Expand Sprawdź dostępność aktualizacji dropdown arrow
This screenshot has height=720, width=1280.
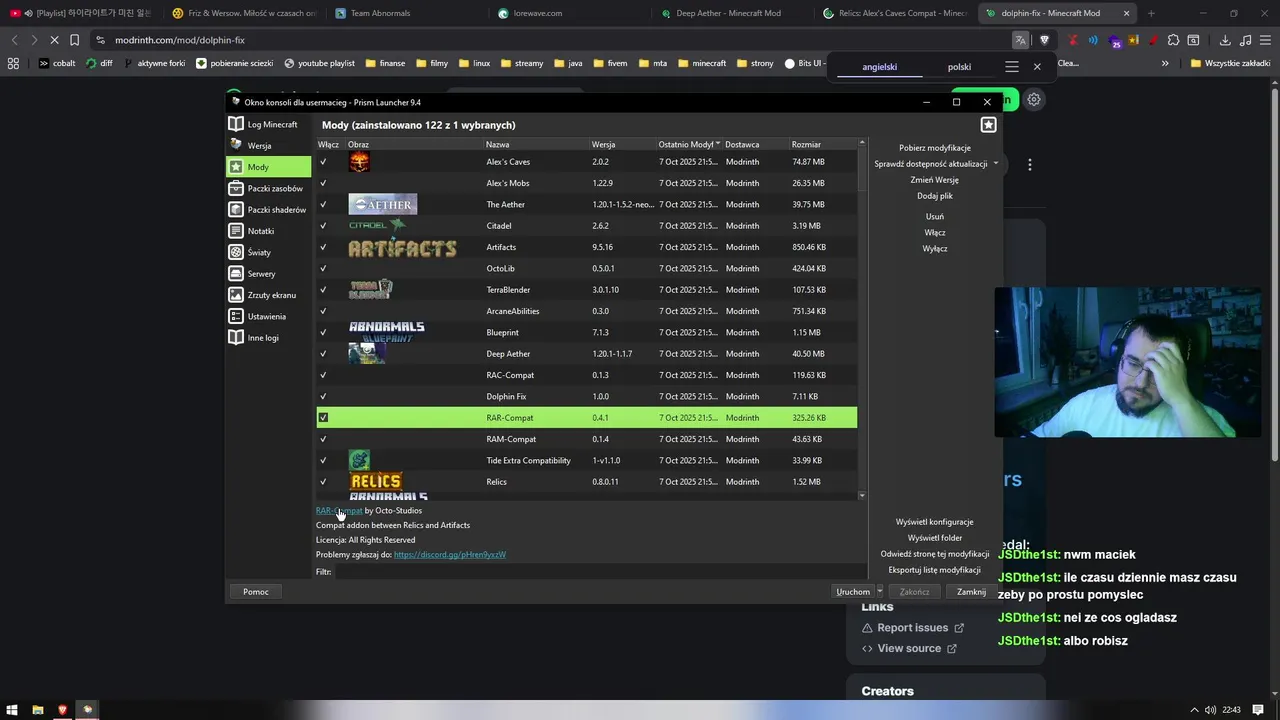point(996,164)
